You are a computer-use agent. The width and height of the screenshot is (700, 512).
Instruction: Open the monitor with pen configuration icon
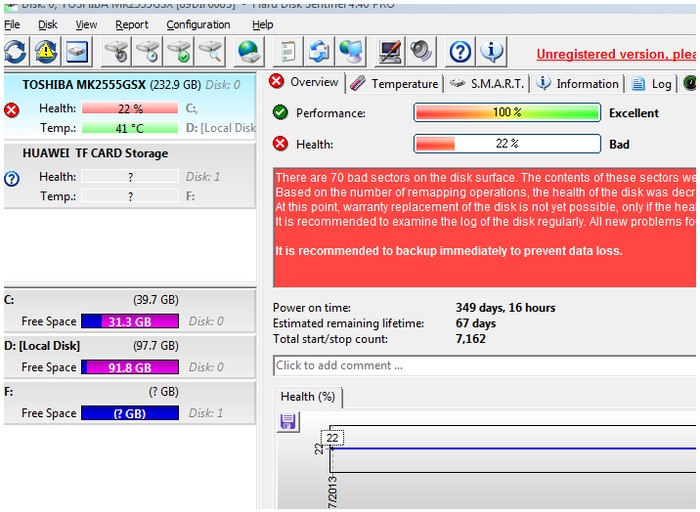(390, 52)
